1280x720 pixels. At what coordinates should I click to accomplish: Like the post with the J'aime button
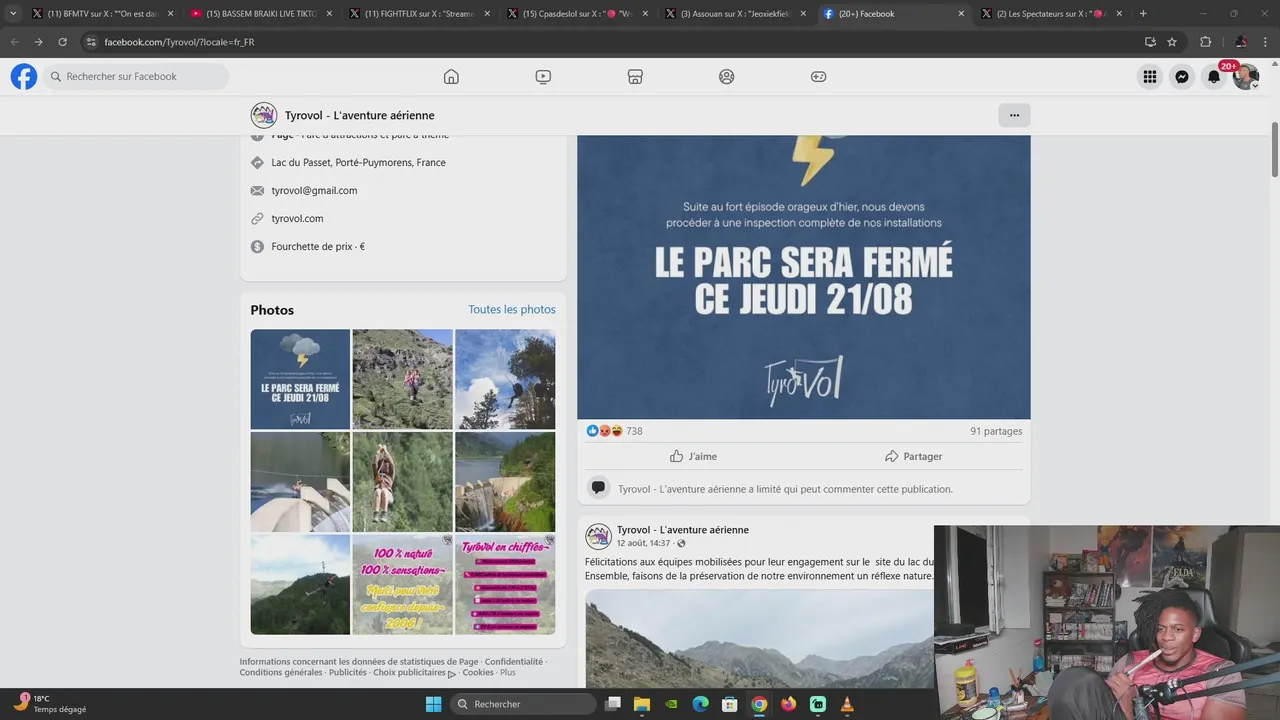point(693,456)
